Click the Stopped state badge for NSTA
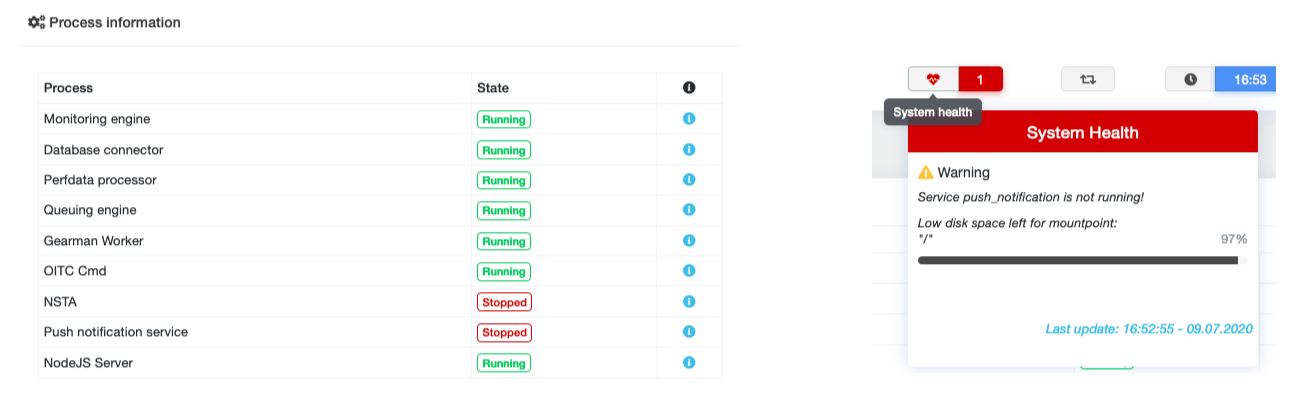This screenshot has width=1301, height=402. coord(504,302)
